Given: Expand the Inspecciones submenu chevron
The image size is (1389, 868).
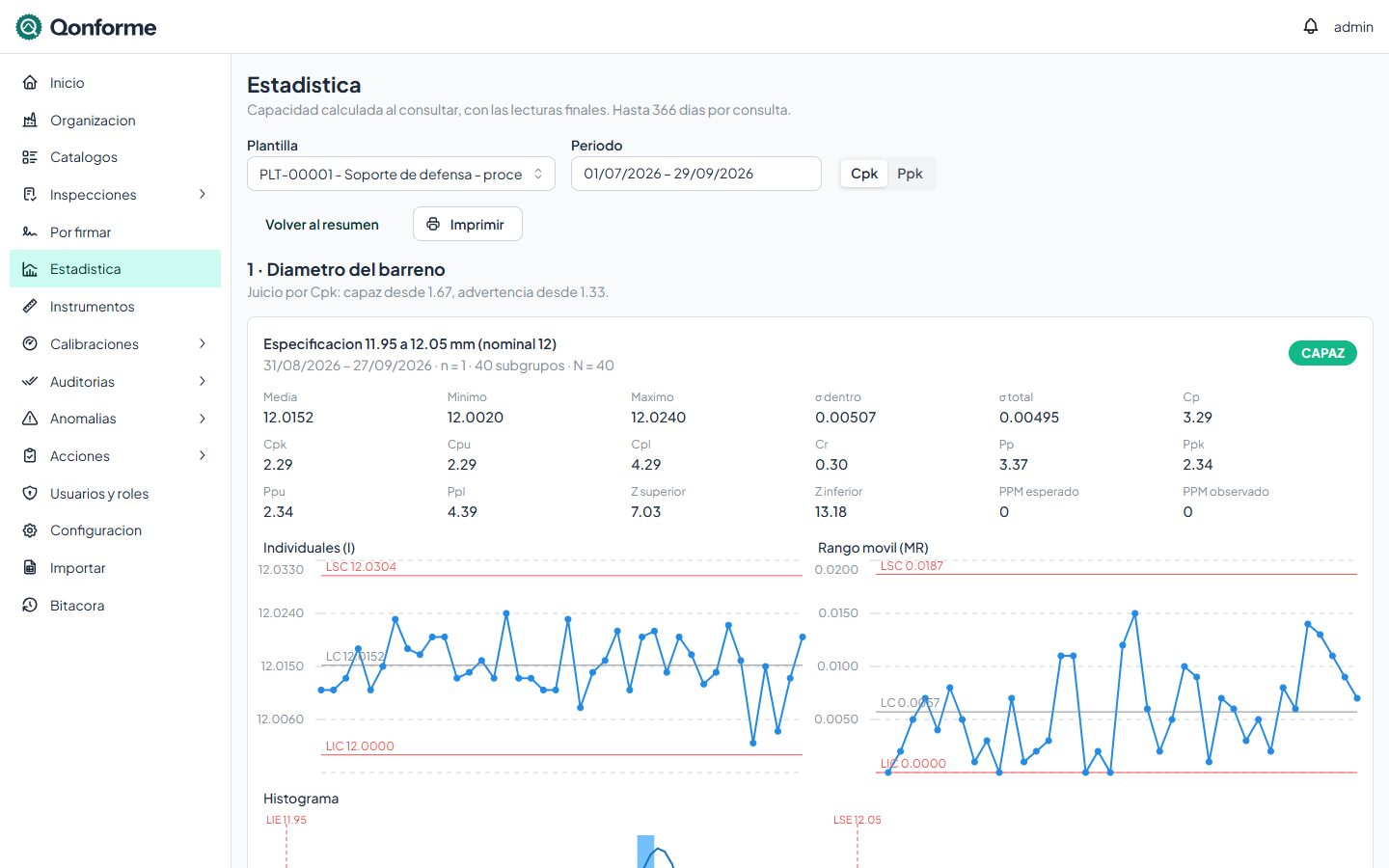Looking at the screenshot, I should (203, 195).
